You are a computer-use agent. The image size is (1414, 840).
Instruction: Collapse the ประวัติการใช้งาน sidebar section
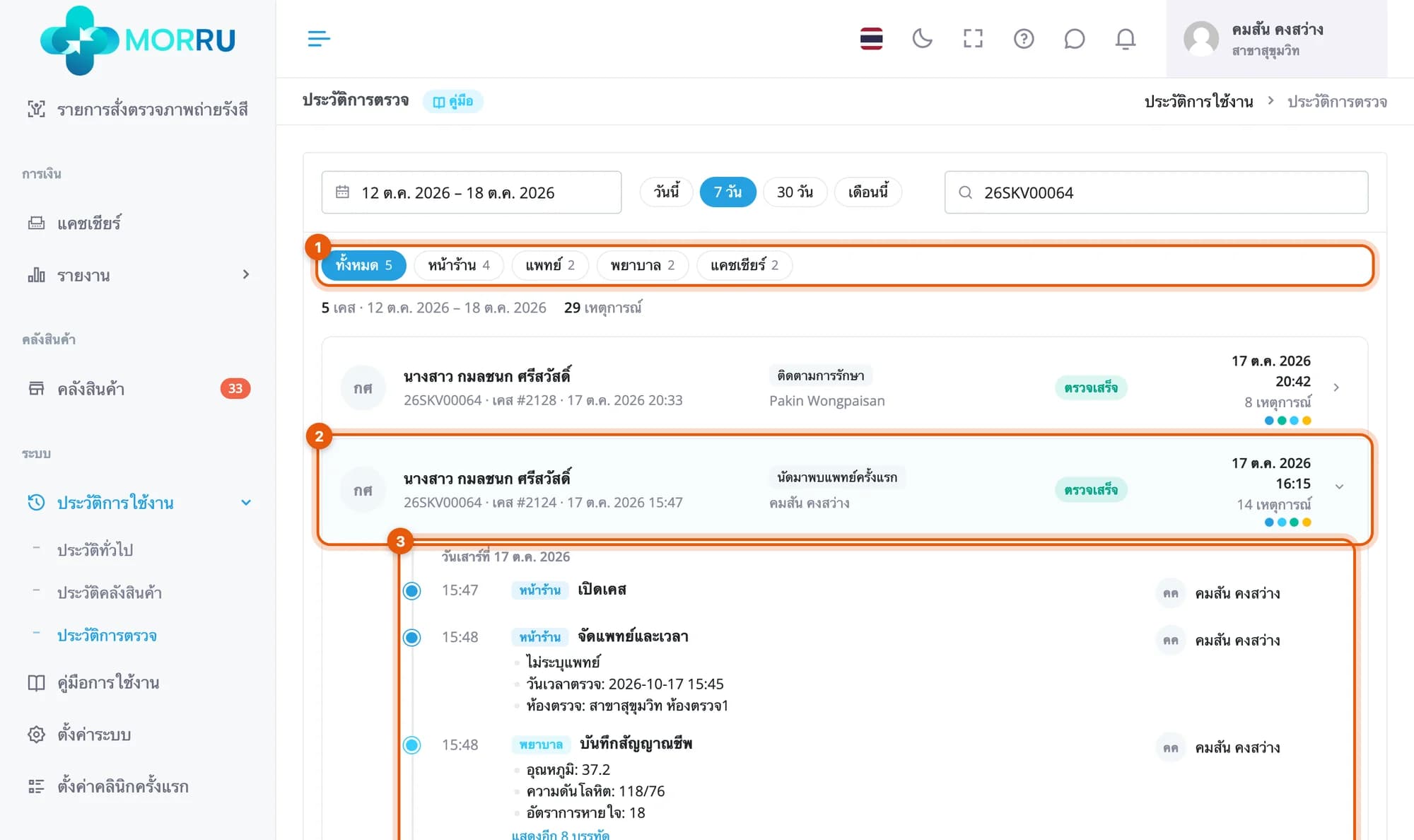138,503
